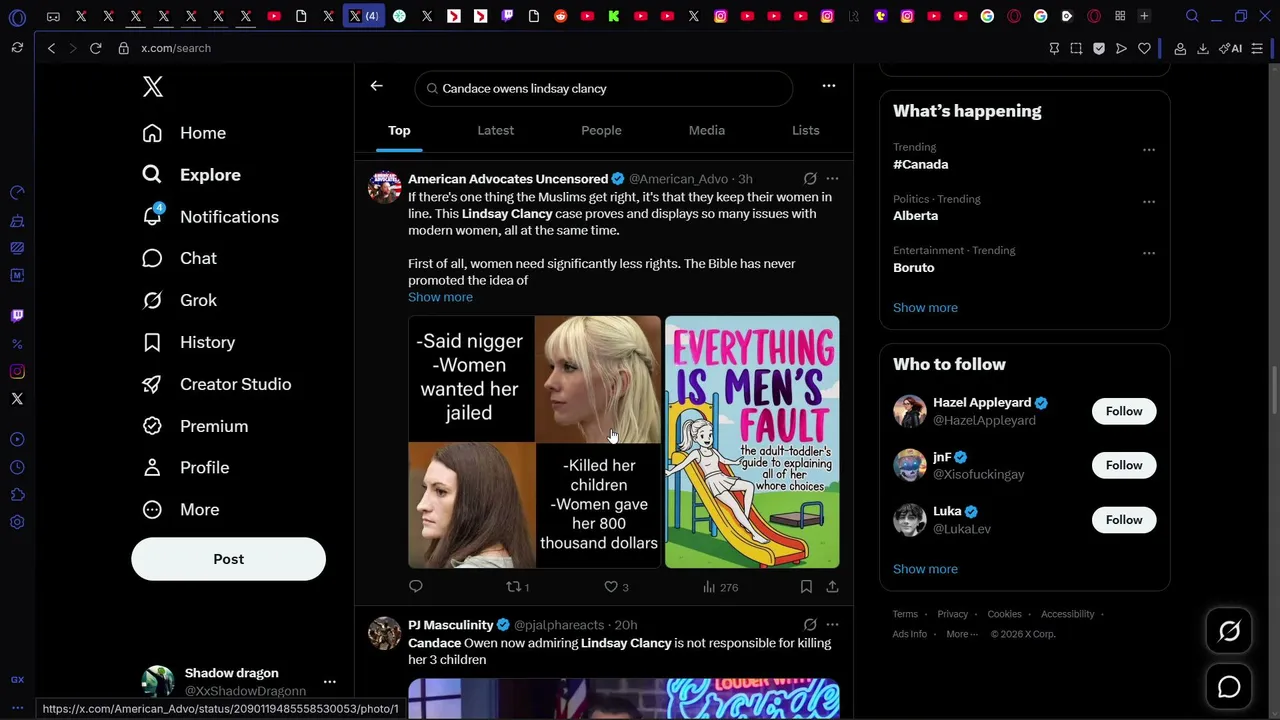1280x720 pixels.
Task: Open GX Control in the Opera sidebar
Action: [17, 192]
